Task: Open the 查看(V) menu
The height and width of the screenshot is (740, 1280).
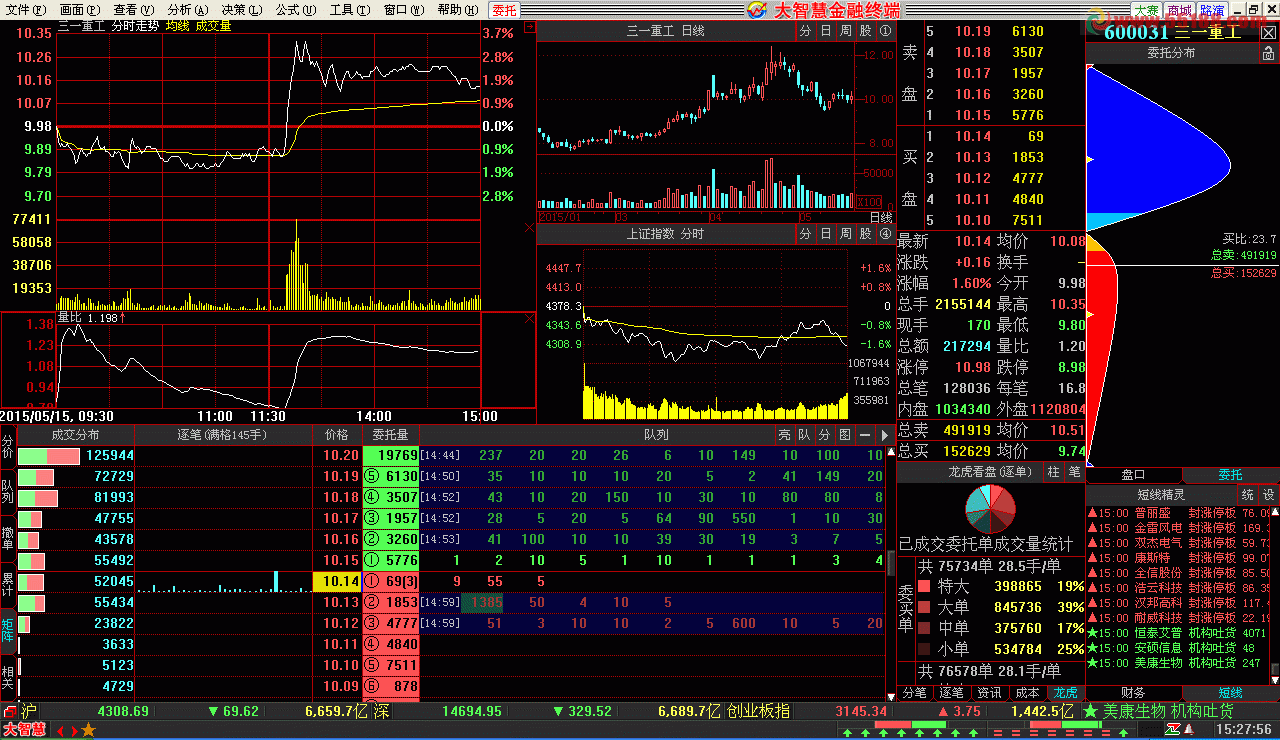Action: click(134, 10)
